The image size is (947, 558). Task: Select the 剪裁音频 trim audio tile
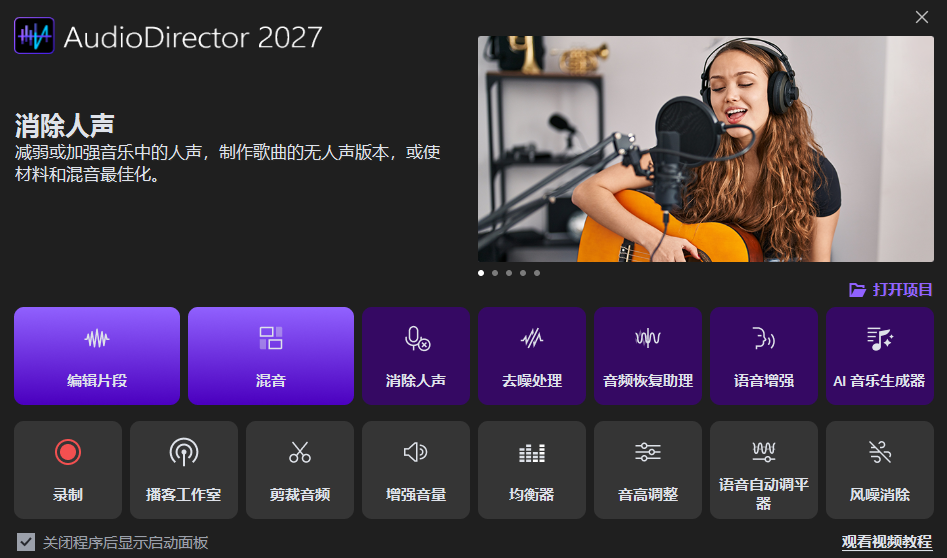click(x=300, y=470)
